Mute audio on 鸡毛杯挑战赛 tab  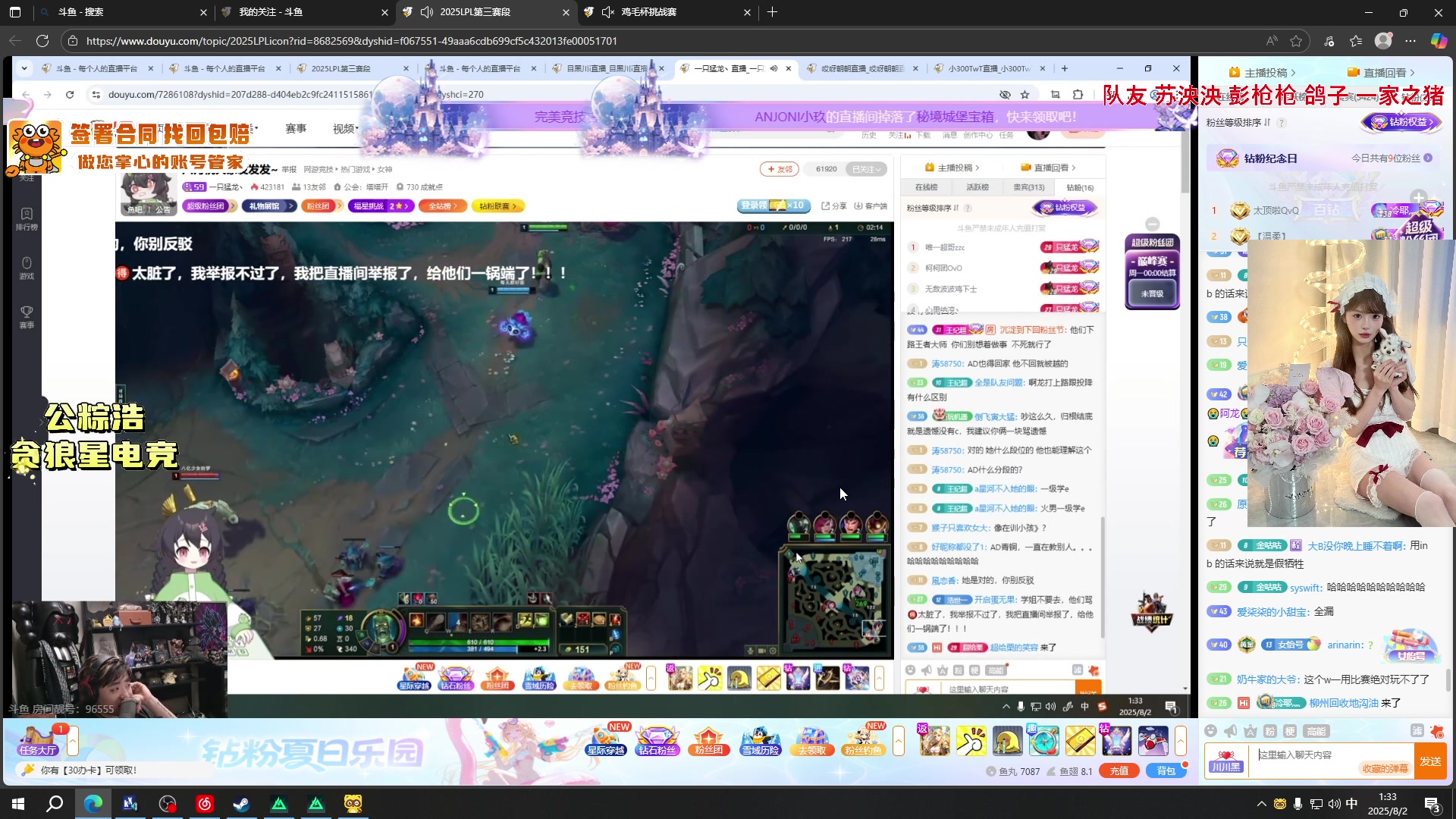(607, 12)
